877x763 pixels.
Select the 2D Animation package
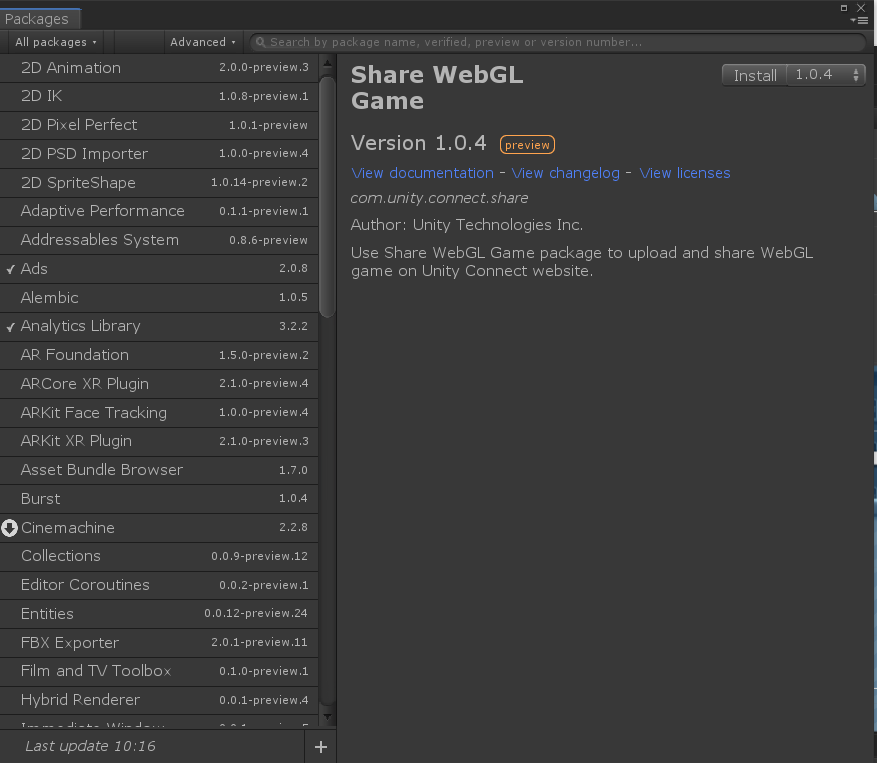coord(159,68)
